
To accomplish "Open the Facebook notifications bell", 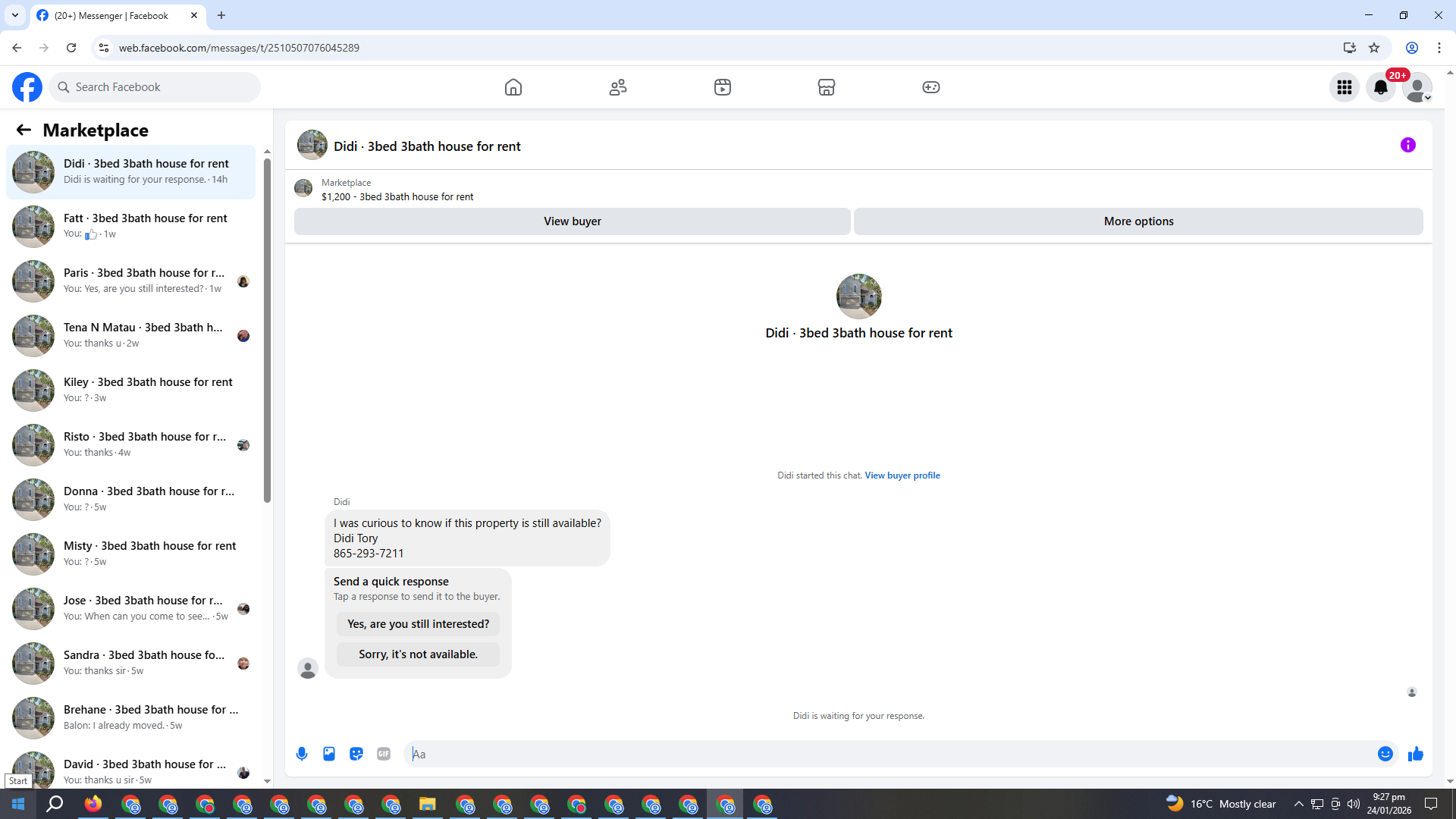I will pyautogui.click(x=1380, y=87).
